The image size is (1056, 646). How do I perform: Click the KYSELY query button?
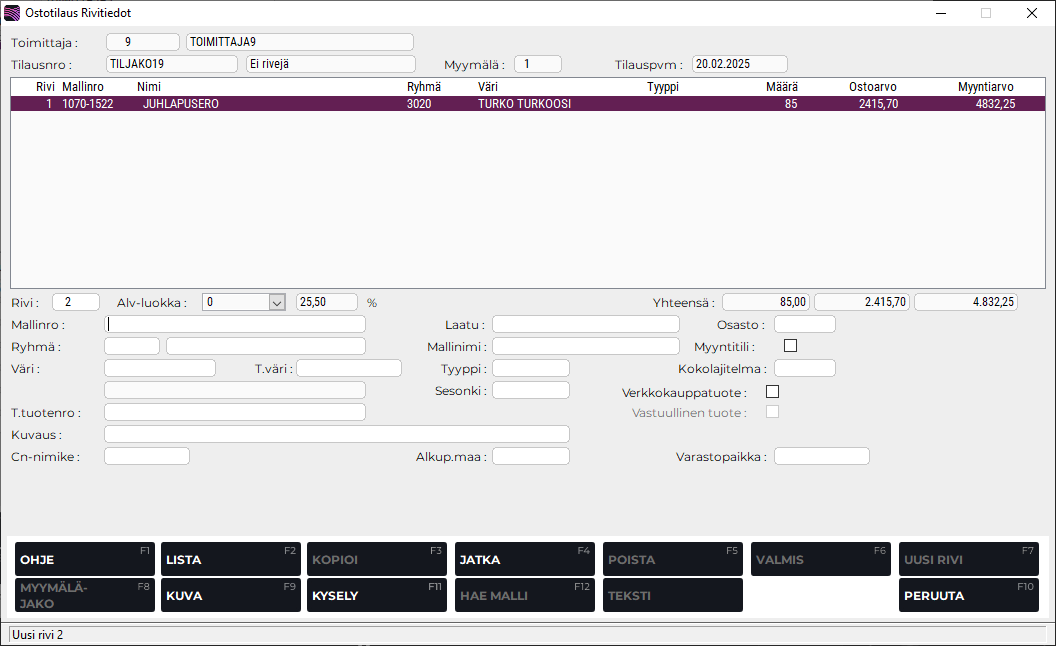coord(376,596)
